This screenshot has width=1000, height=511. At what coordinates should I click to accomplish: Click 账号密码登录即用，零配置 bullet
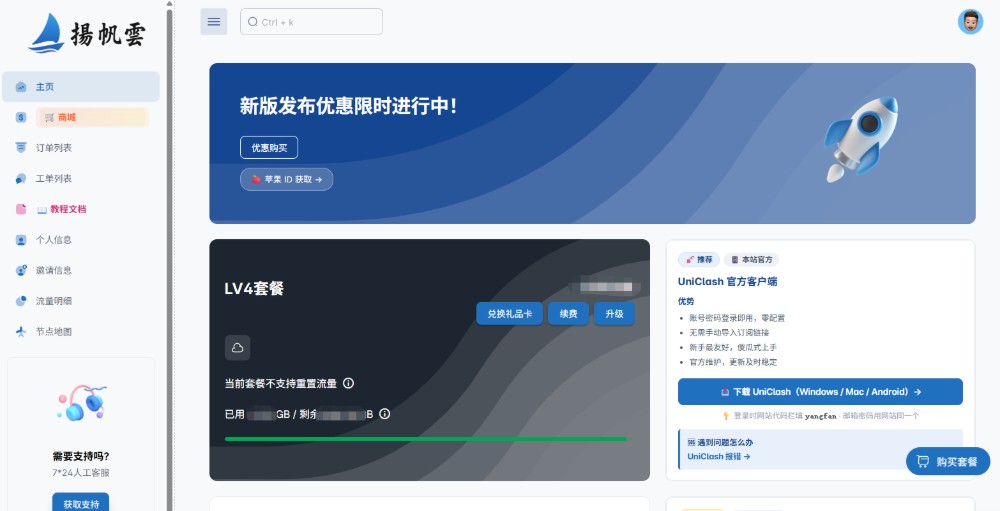[737, 318]
